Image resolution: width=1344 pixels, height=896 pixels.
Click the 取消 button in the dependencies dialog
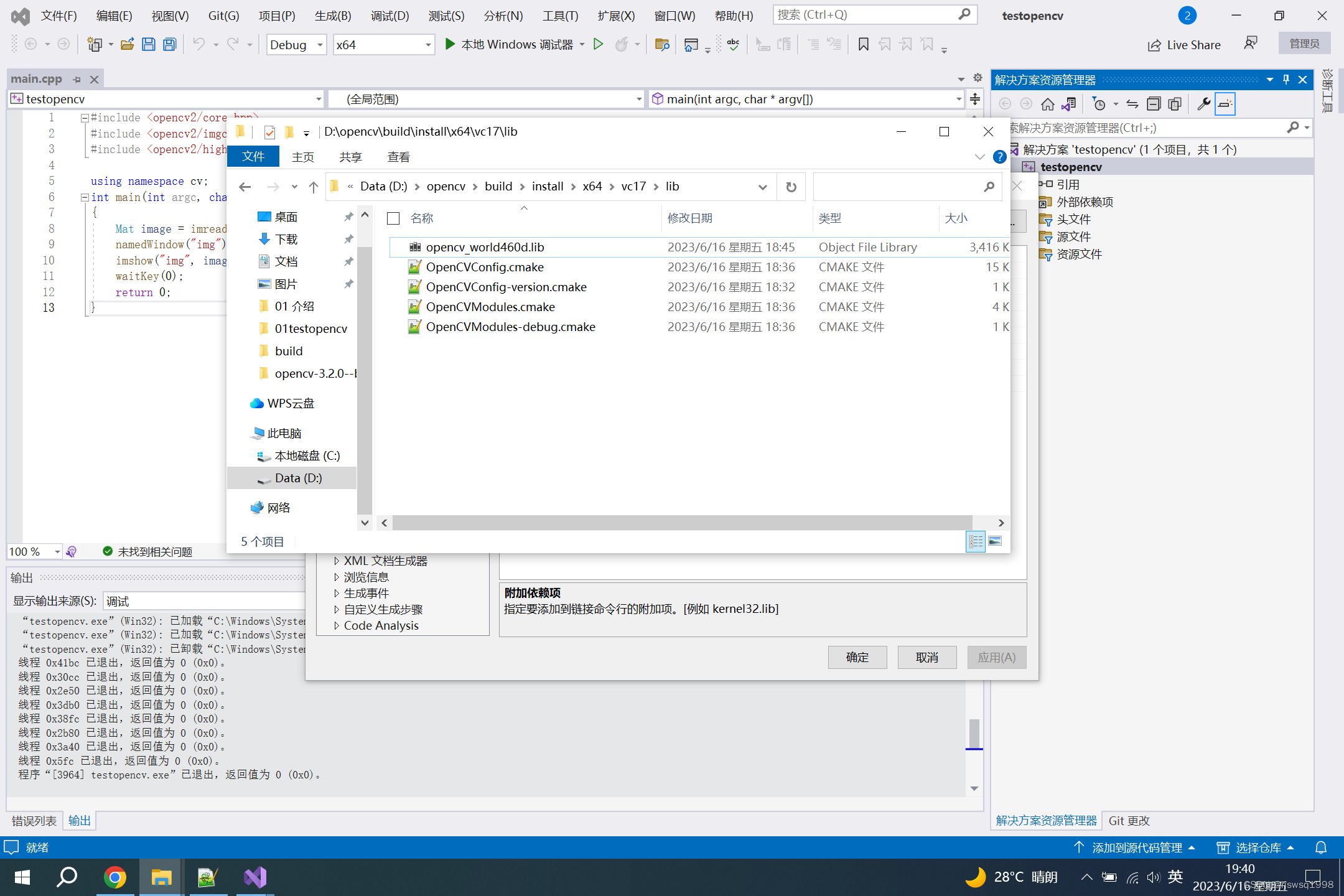pyautogui.click(x=926, y=657)
